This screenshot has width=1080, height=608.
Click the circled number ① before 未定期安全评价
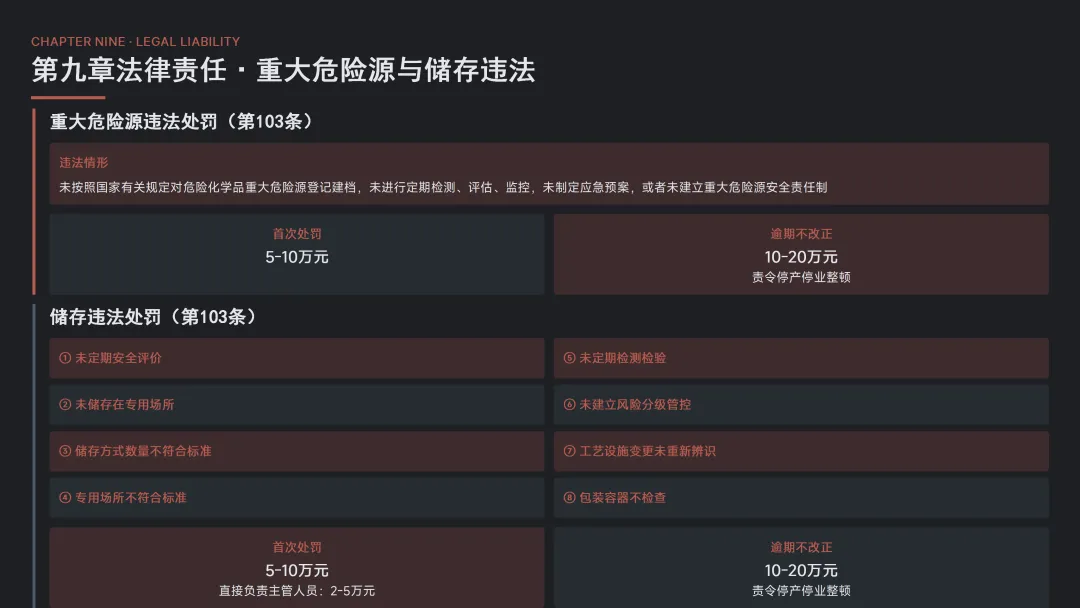coord(65,358)
